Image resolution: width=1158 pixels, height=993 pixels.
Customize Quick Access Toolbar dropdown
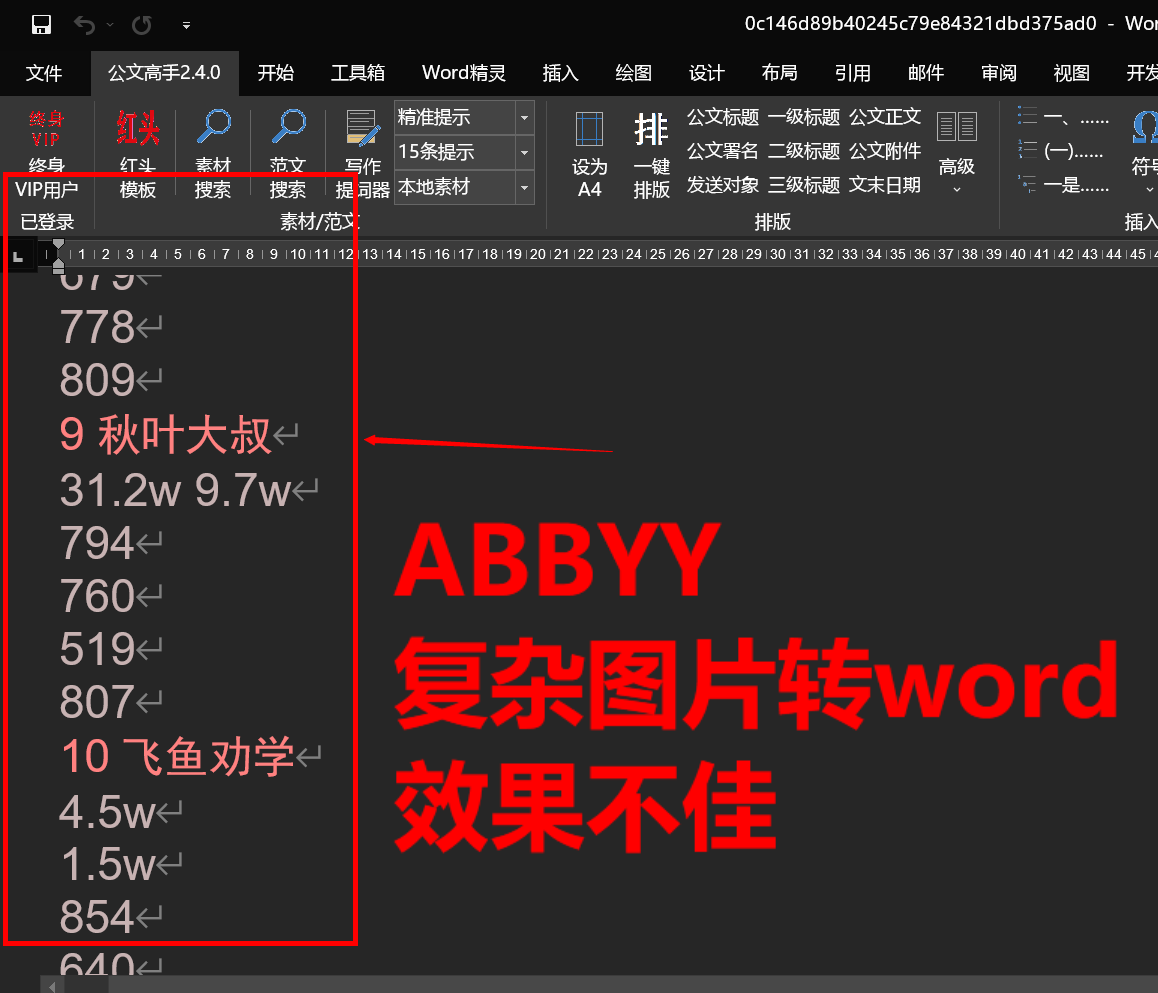tap(186, 25)
